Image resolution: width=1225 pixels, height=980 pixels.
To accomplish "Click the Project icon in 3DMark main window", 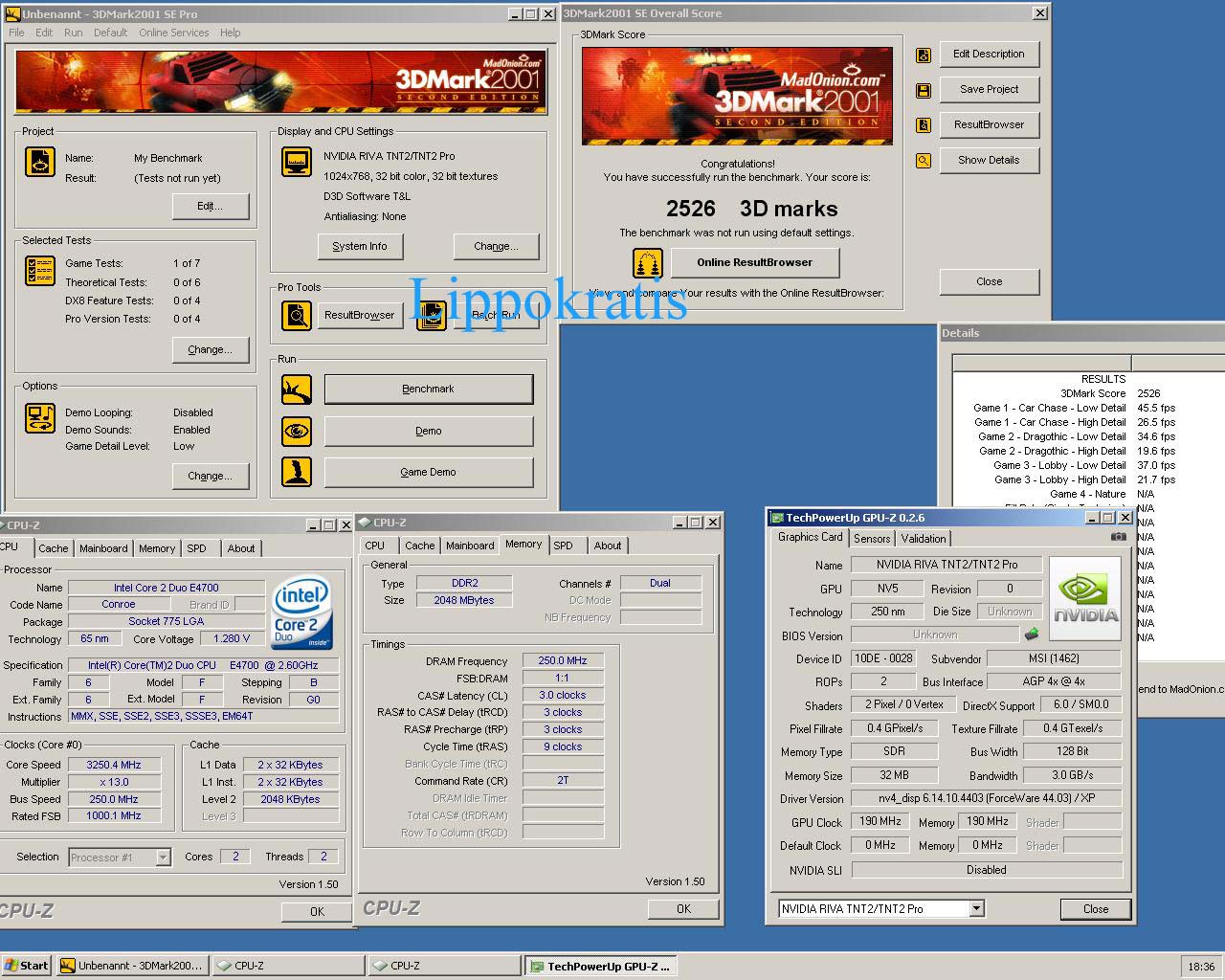I will tap(40, 162).
